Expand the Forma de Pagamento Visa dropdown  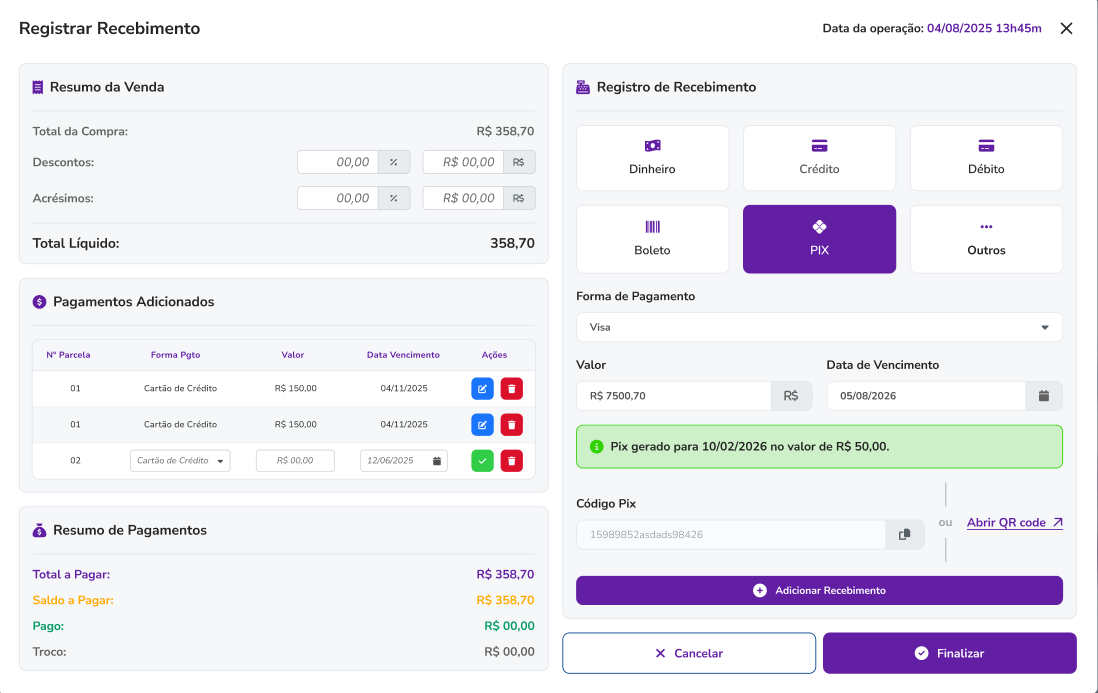coord(1044,327)
